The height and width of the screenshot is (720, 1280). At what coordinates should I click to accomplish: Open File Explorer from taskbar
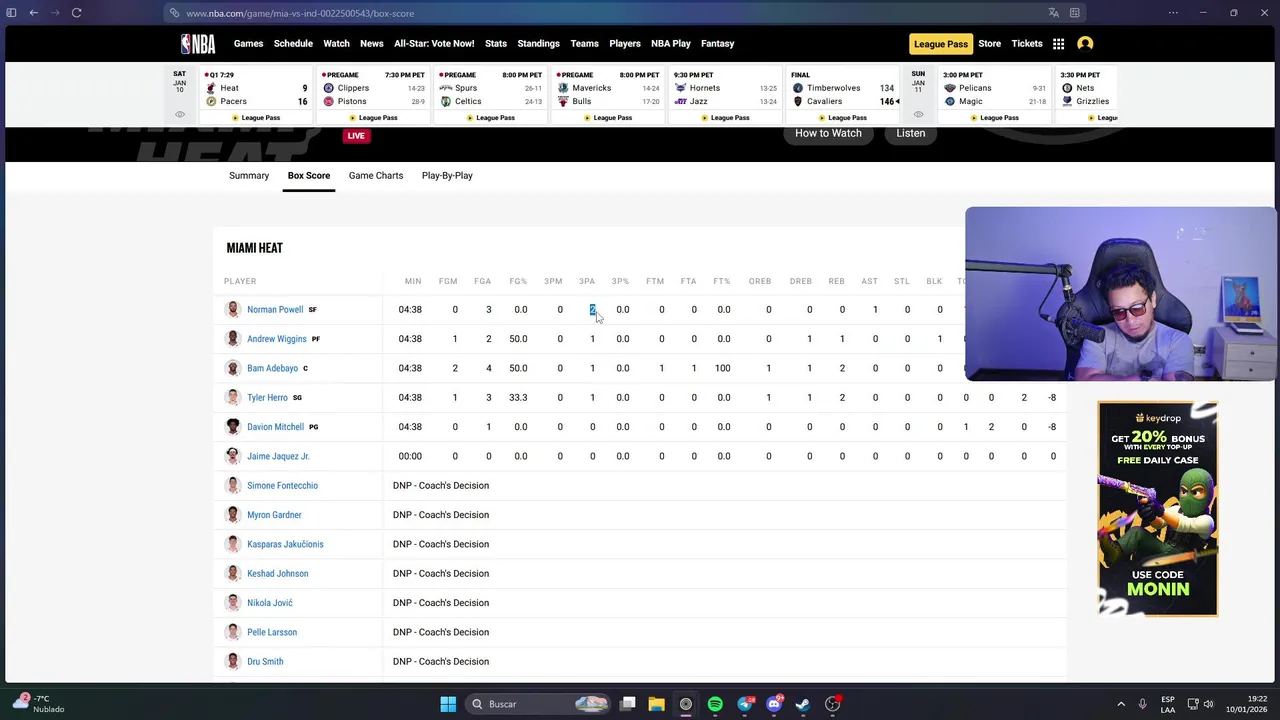[x=656, y=704]
